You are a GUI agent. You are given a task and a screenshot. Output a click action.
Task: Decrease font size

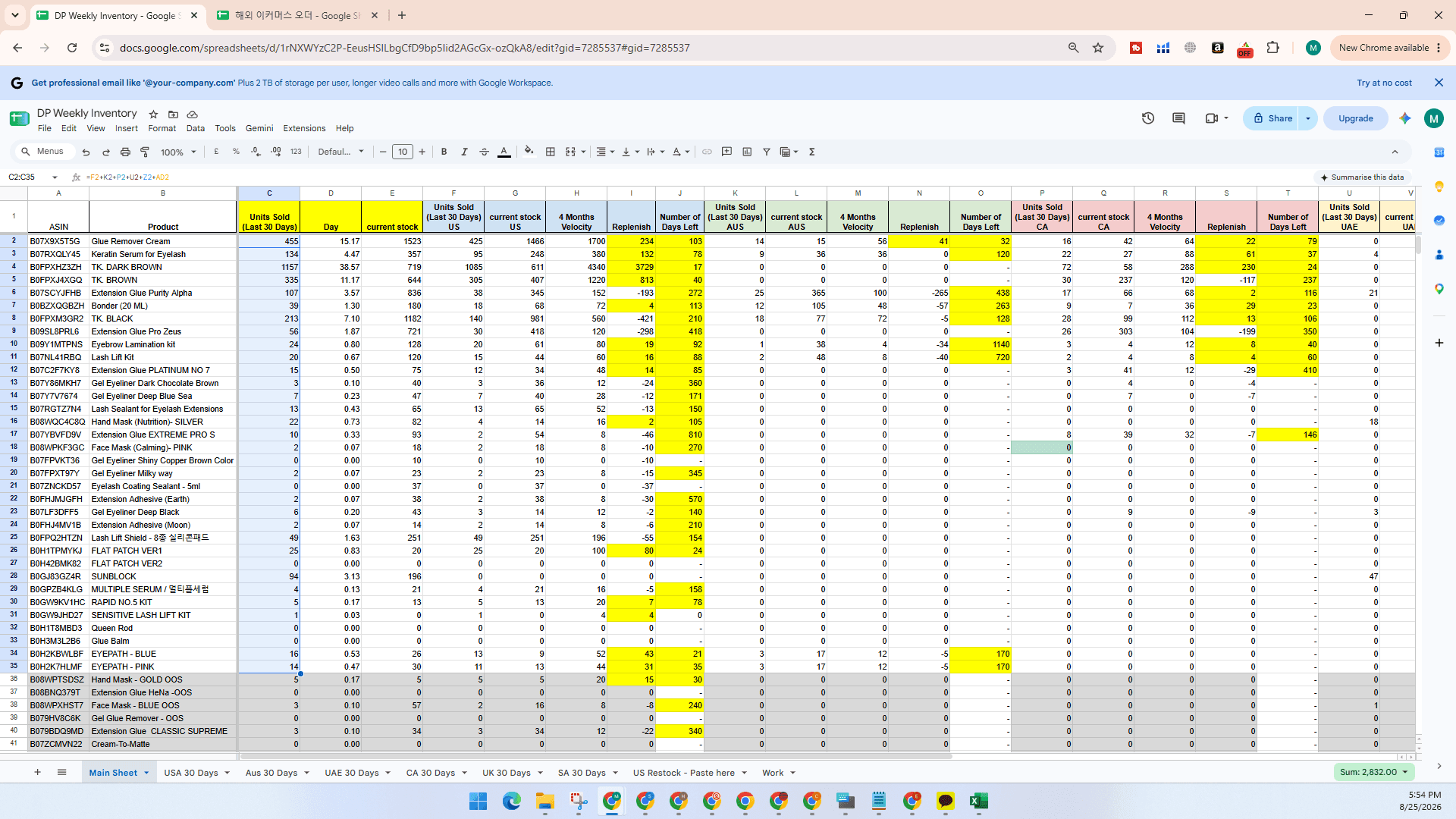pyautogui.click(x=383, y=152)
